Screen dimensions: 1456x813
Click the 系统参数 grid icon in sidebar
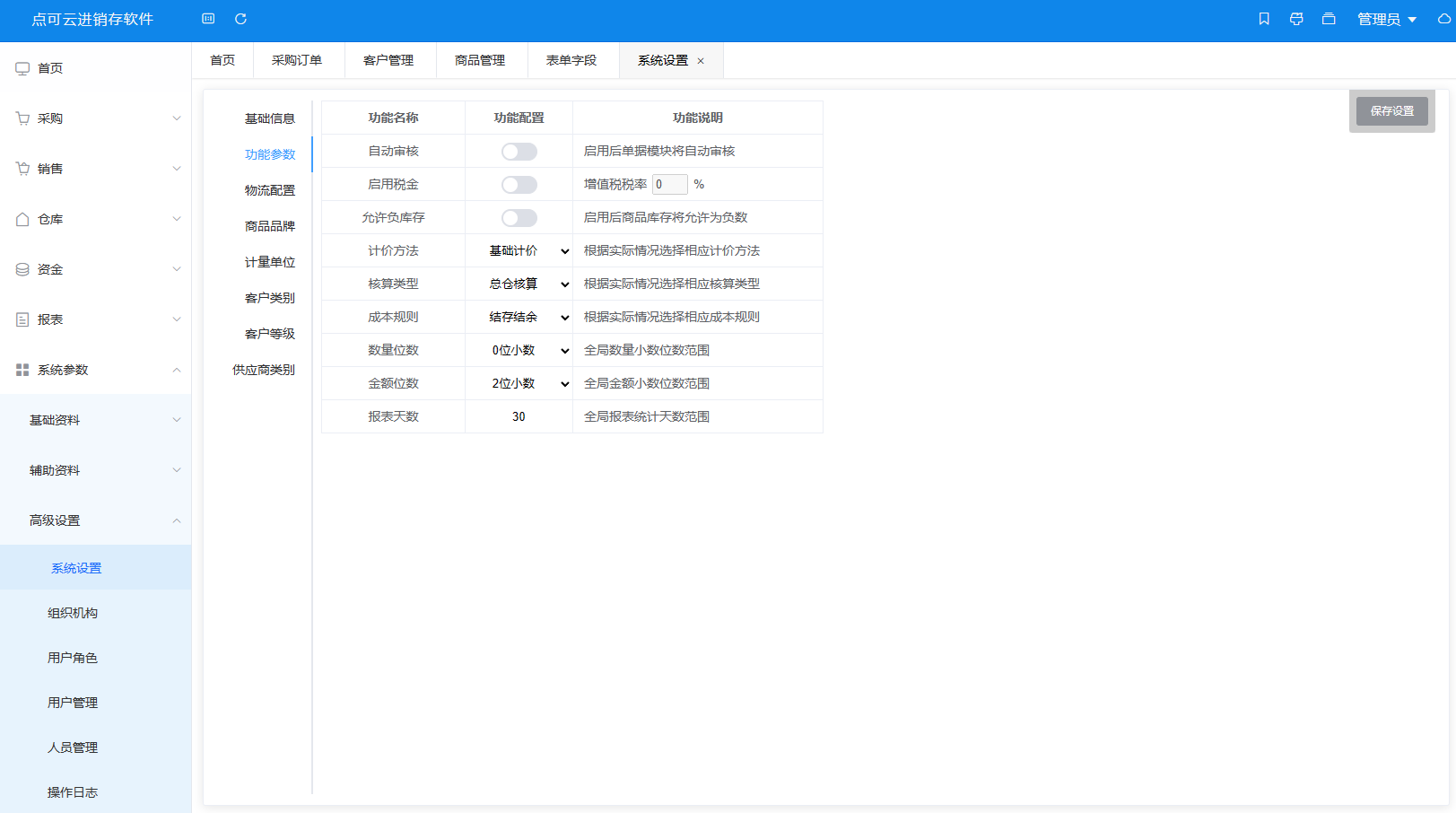22,369
